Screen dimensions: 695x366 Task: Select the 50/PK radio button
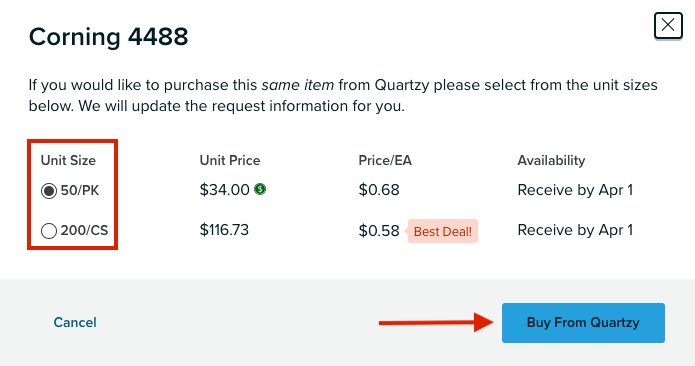pos(49,191)
